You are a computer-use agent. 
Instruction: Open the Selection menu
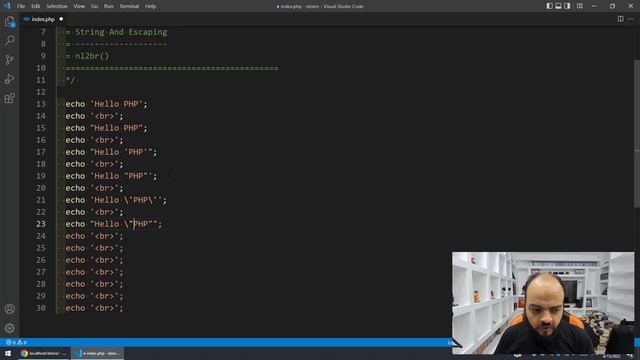tap(57, 6)
